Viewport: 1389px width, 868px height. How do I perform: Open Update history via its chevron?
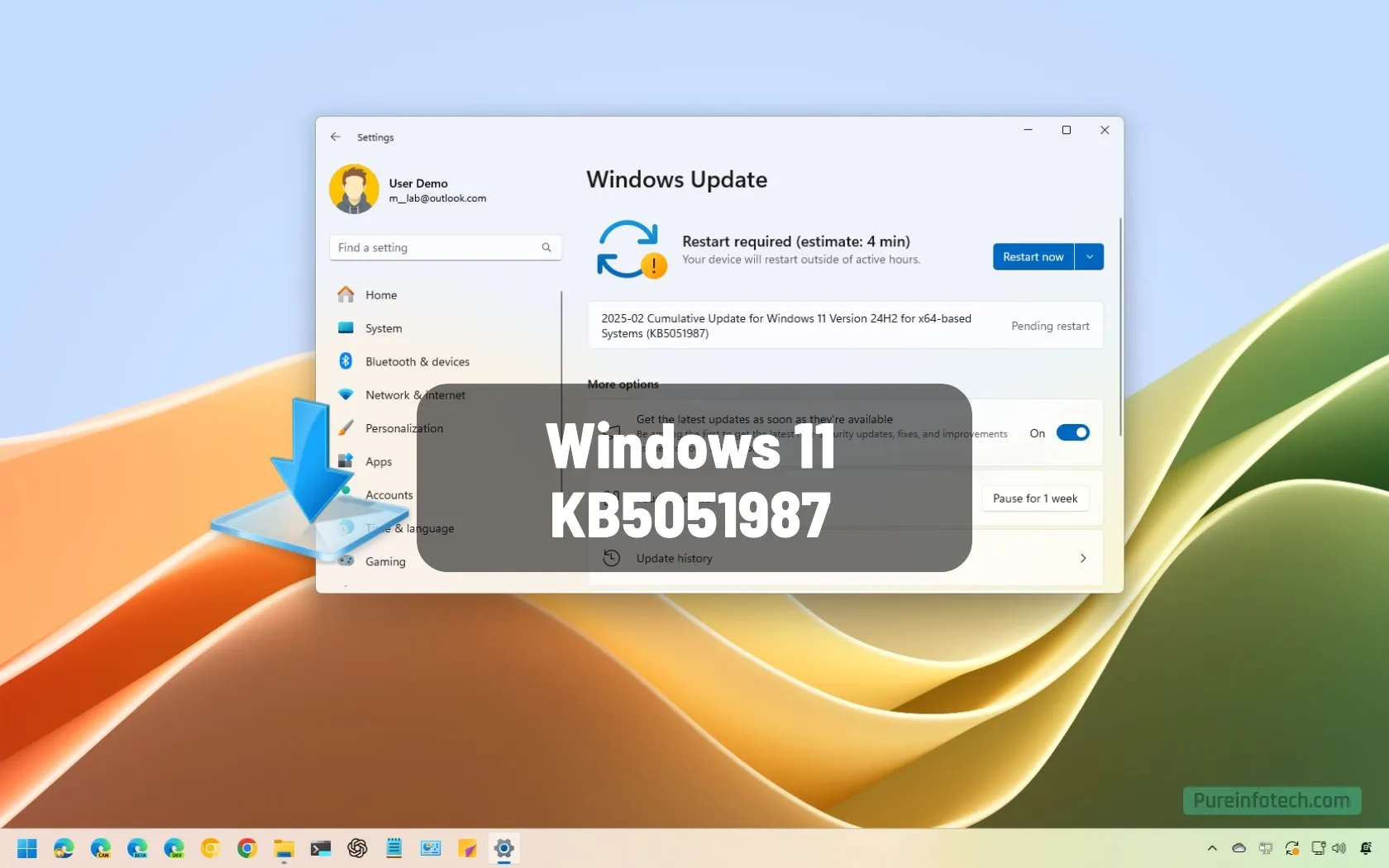[x=1083, y=559]
